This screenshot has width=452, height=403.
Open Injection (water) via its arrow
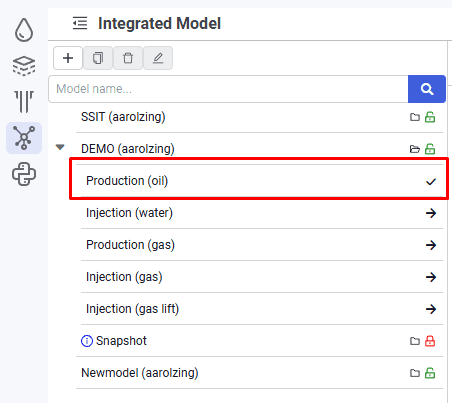(431, 213)
